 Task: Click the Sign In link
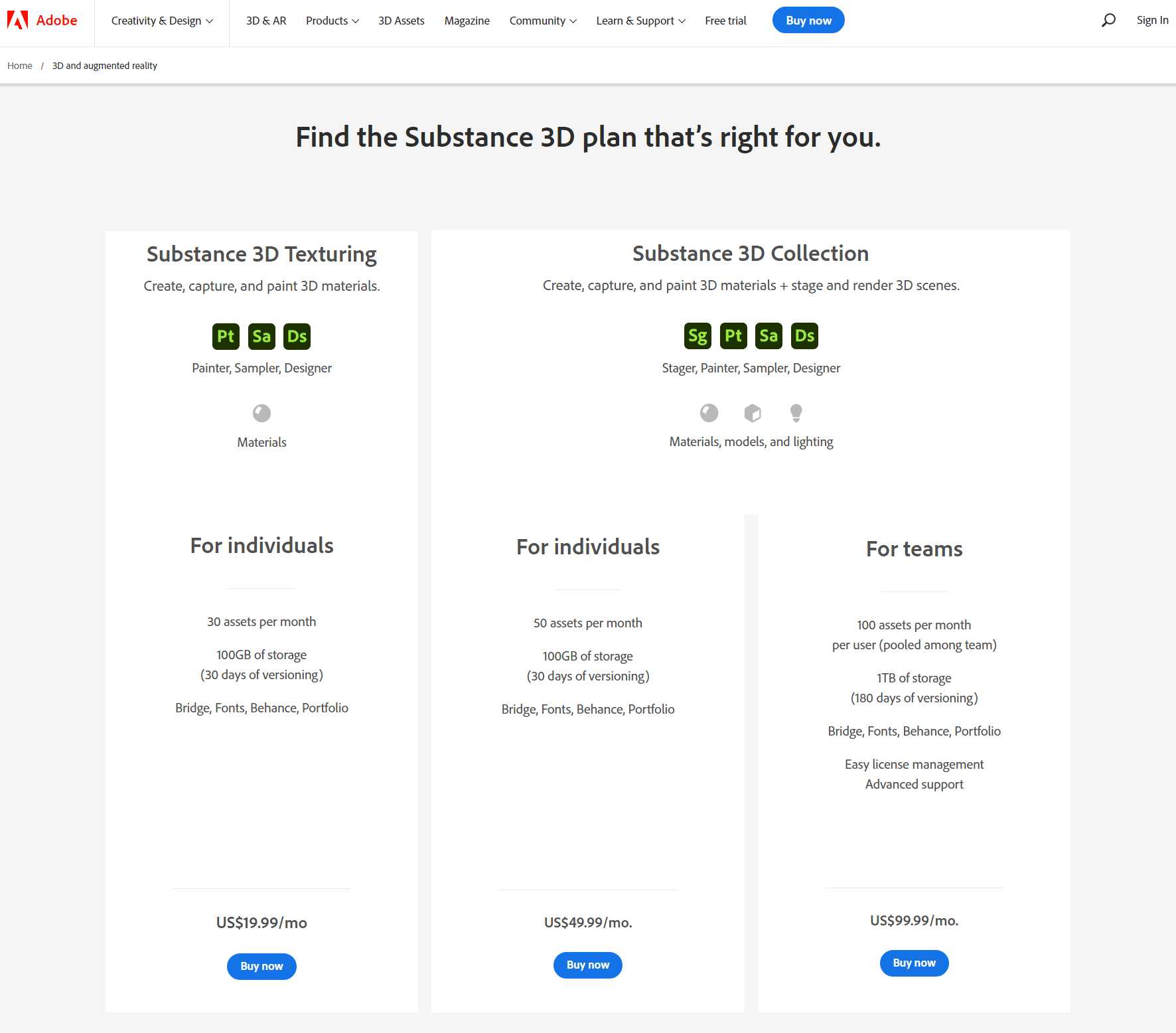1152,20
